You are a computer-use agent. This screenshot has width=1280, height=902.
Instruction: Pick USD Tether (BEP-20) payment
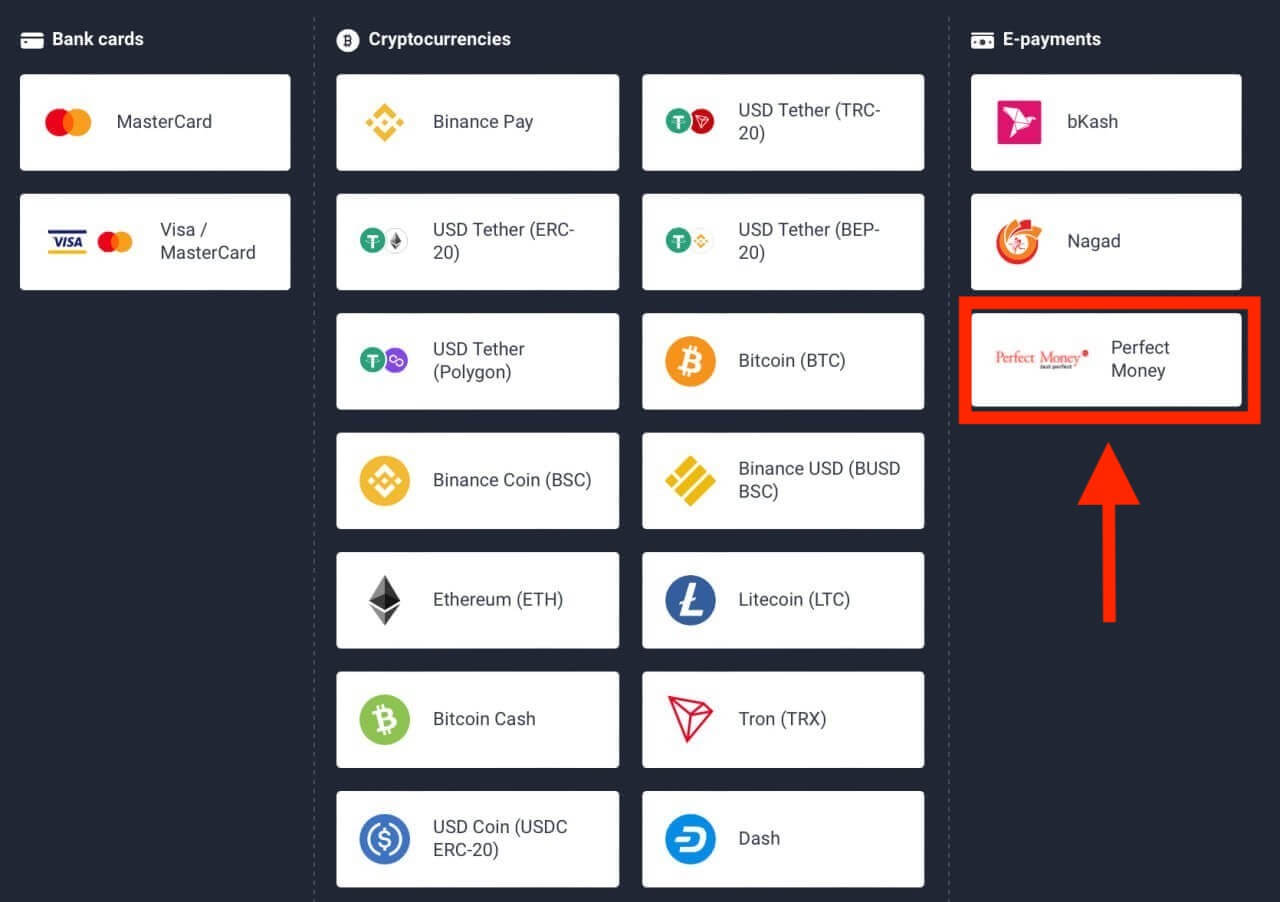pyautogui.click(x=782, y=242)
